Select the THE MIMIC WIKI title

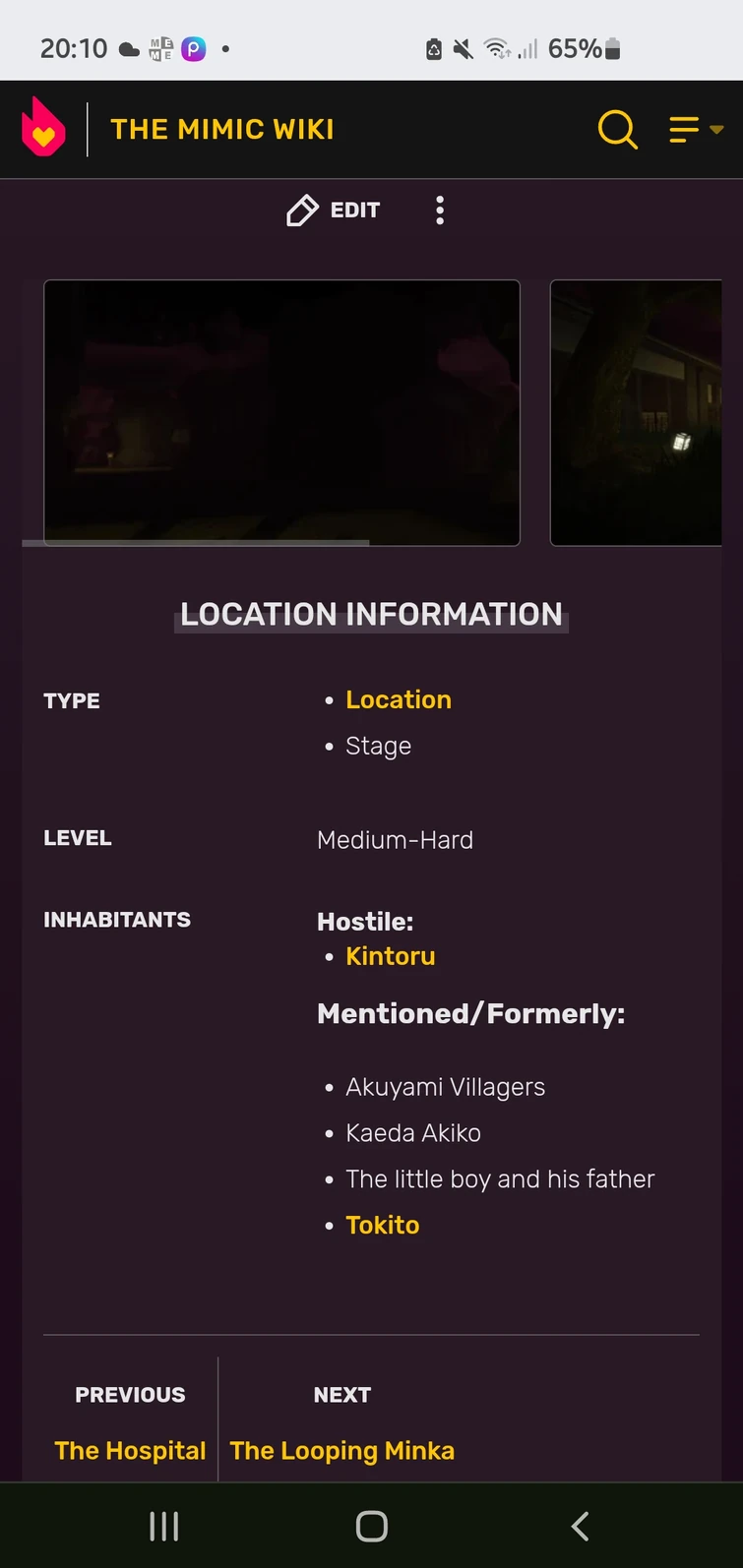(221, 129)
